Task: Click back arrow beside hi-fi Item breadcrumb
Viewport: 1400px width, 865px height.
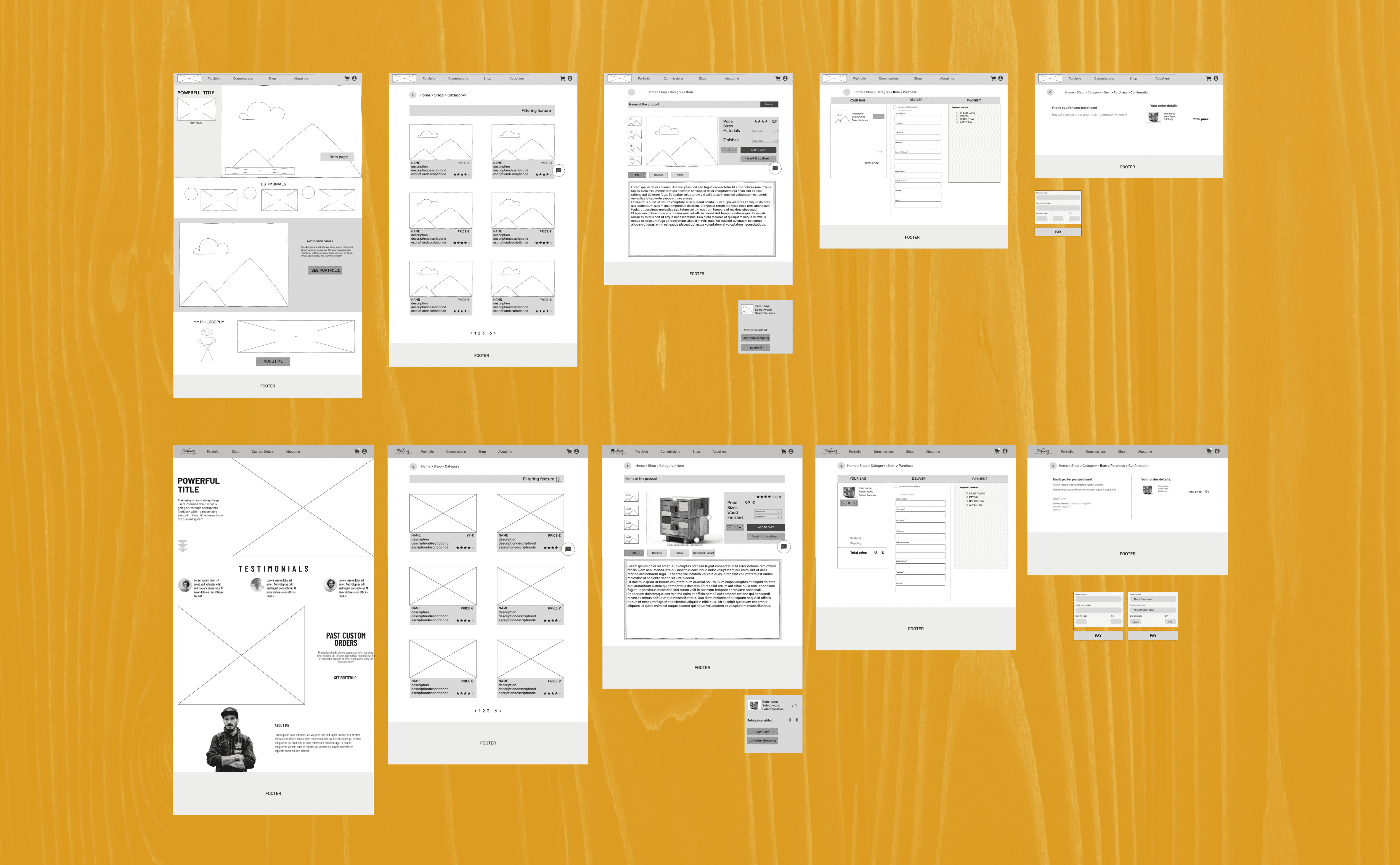Action: pyautogui.click(x=628, y=466)
